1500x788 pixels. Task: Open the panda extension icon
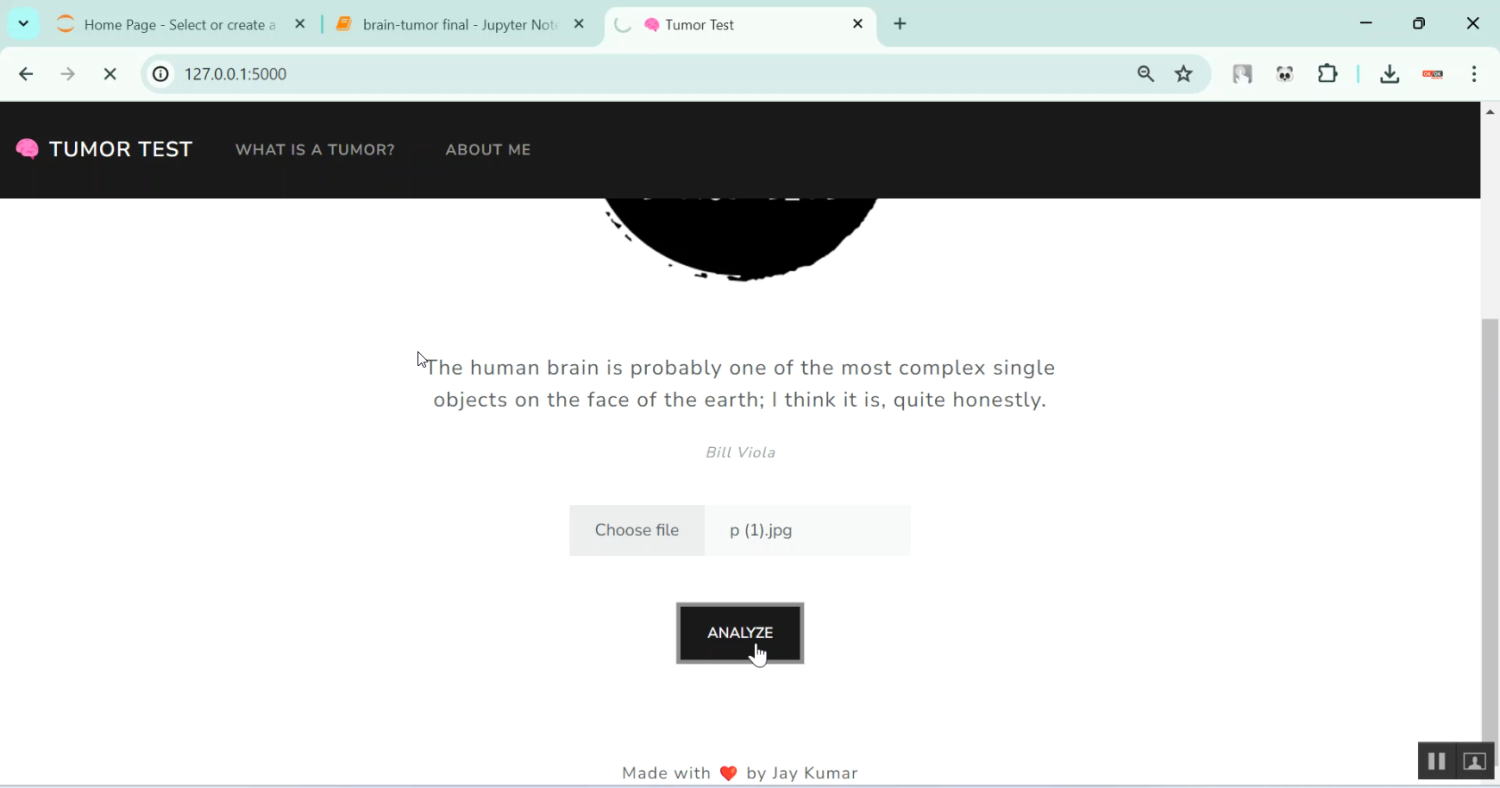click(x=1285, y=74)
